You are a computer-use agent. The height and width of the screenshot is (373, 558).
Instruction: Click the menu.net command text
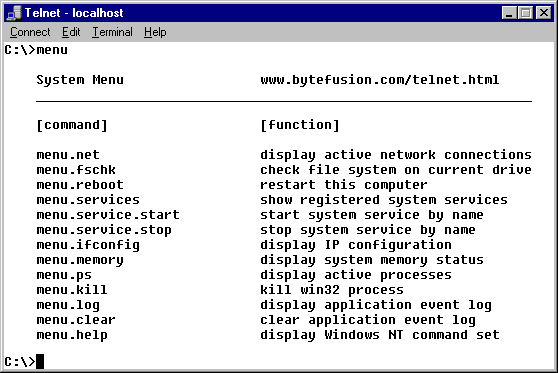pyautogui.click(x=68, y=155)
